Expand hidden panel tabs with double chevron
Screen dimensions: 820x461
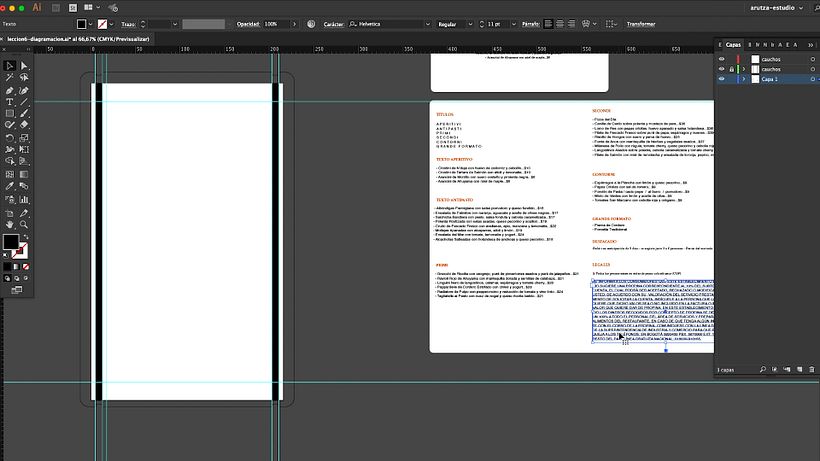(x=811, y=45)
